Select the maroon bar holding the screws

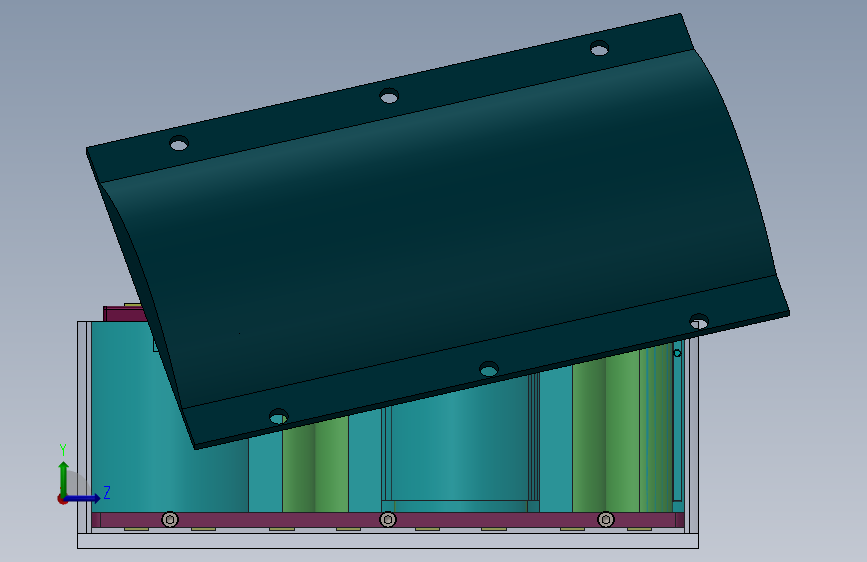(388, 520)
